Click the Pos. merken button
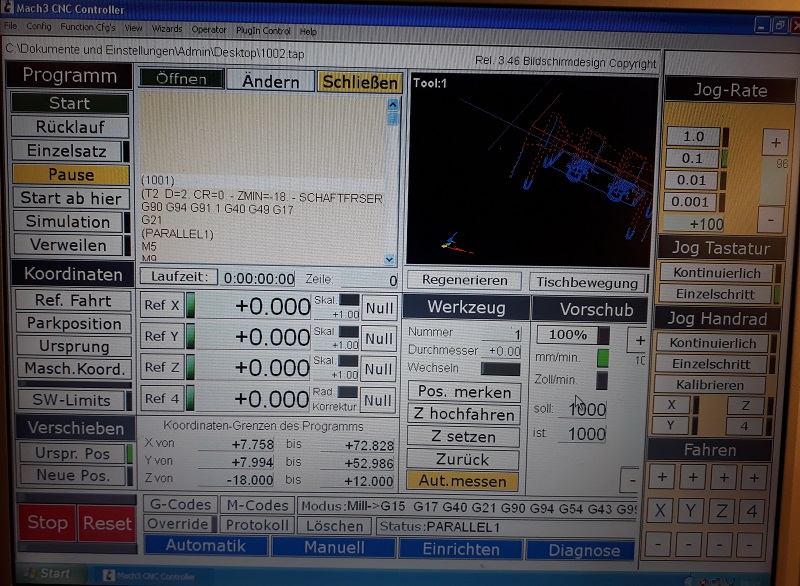This screenshot has width=800, height=586. point(464,392)
